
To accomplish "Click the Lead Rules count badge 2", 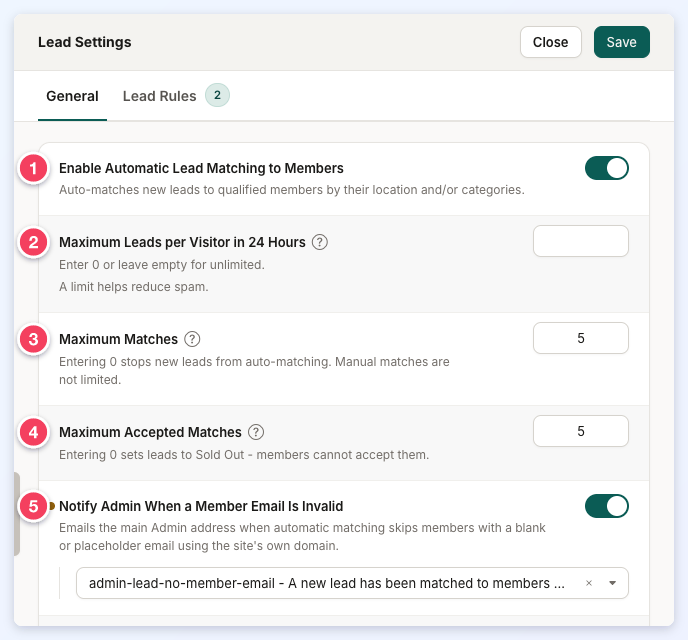I will click(217, 95).
